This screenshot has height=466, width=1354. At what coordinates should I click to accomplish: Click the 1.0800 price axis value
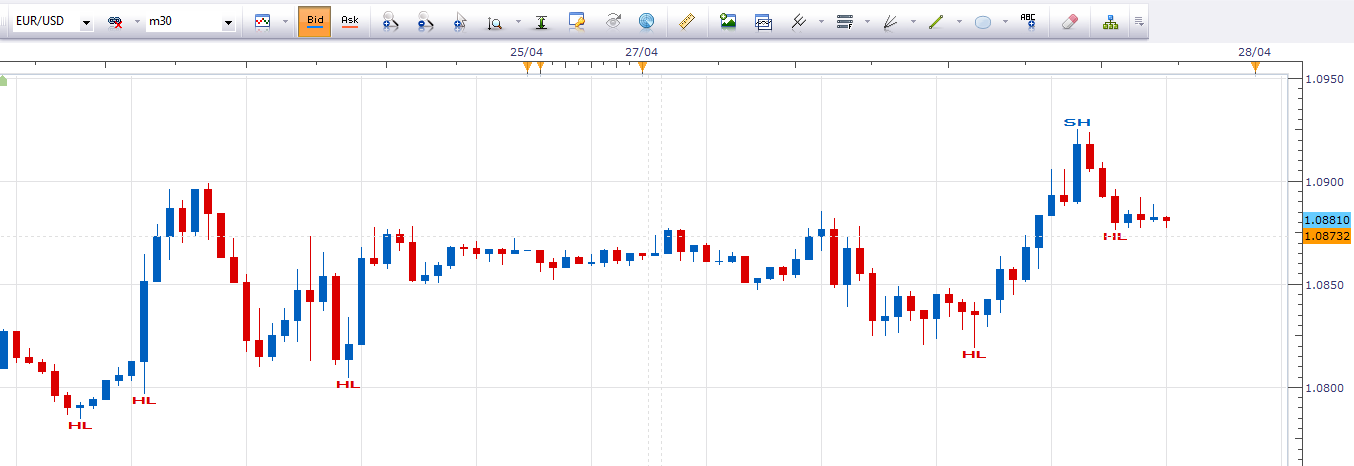coord(1327,388)
